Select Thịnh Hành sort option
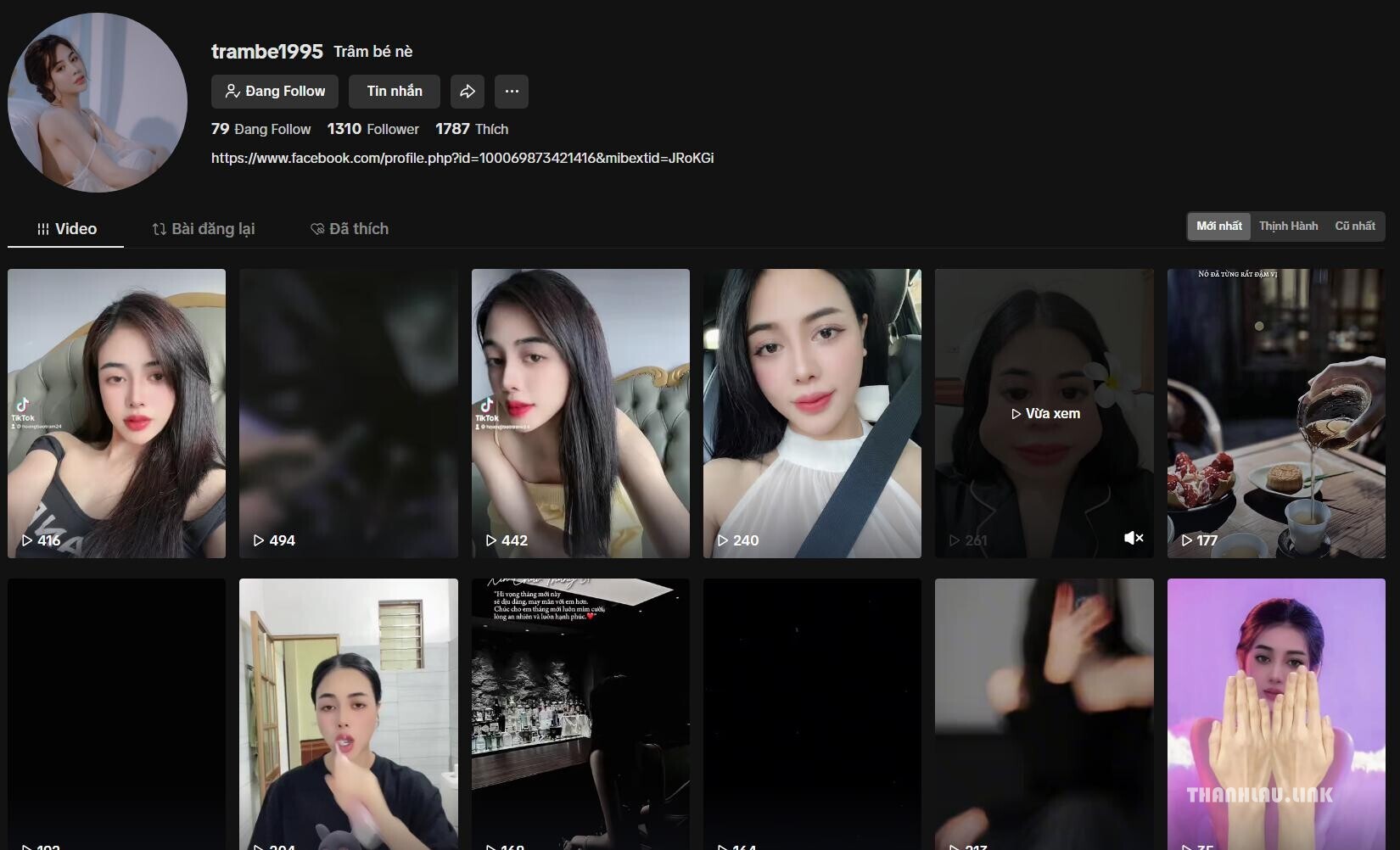 [x=1288, y=226]
